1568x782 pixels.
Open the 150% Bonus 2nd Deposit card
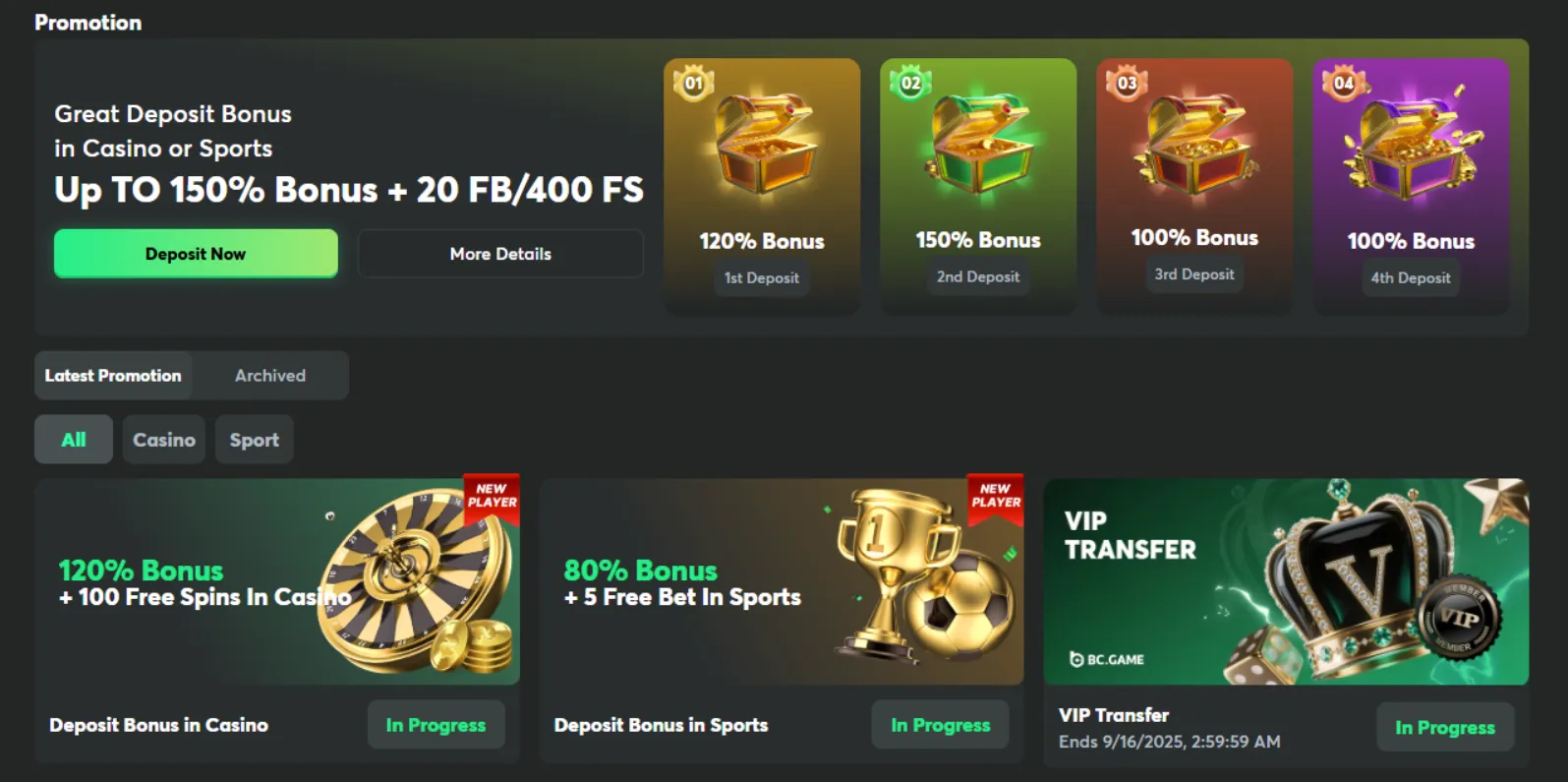coord(978,186)
